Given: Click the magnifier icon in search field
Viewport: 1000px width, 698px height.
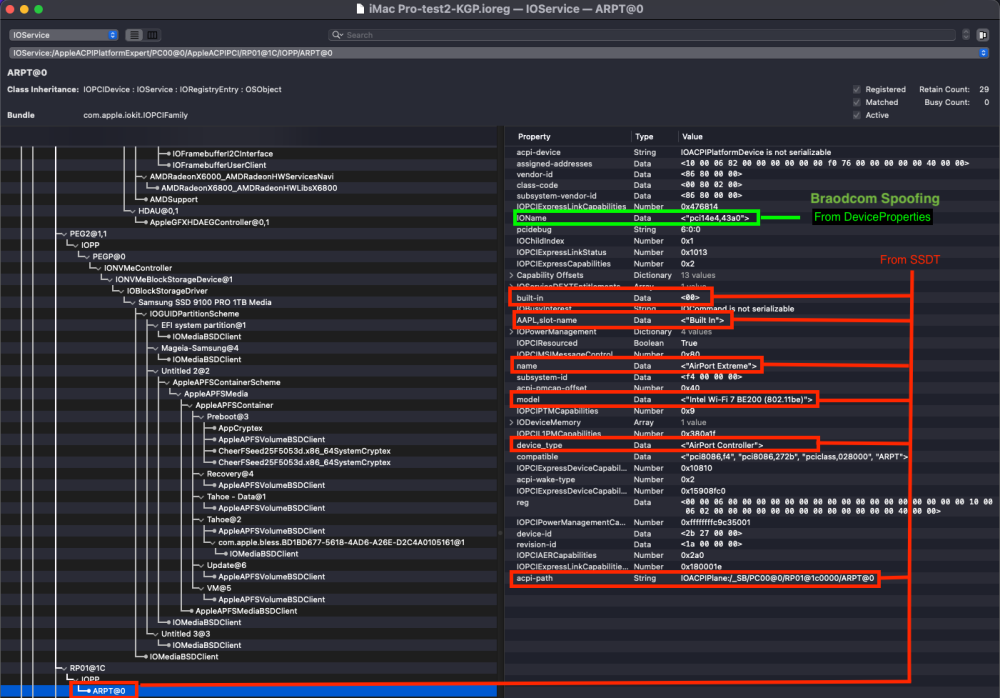Looking at the screenshot, I should 337,35.
